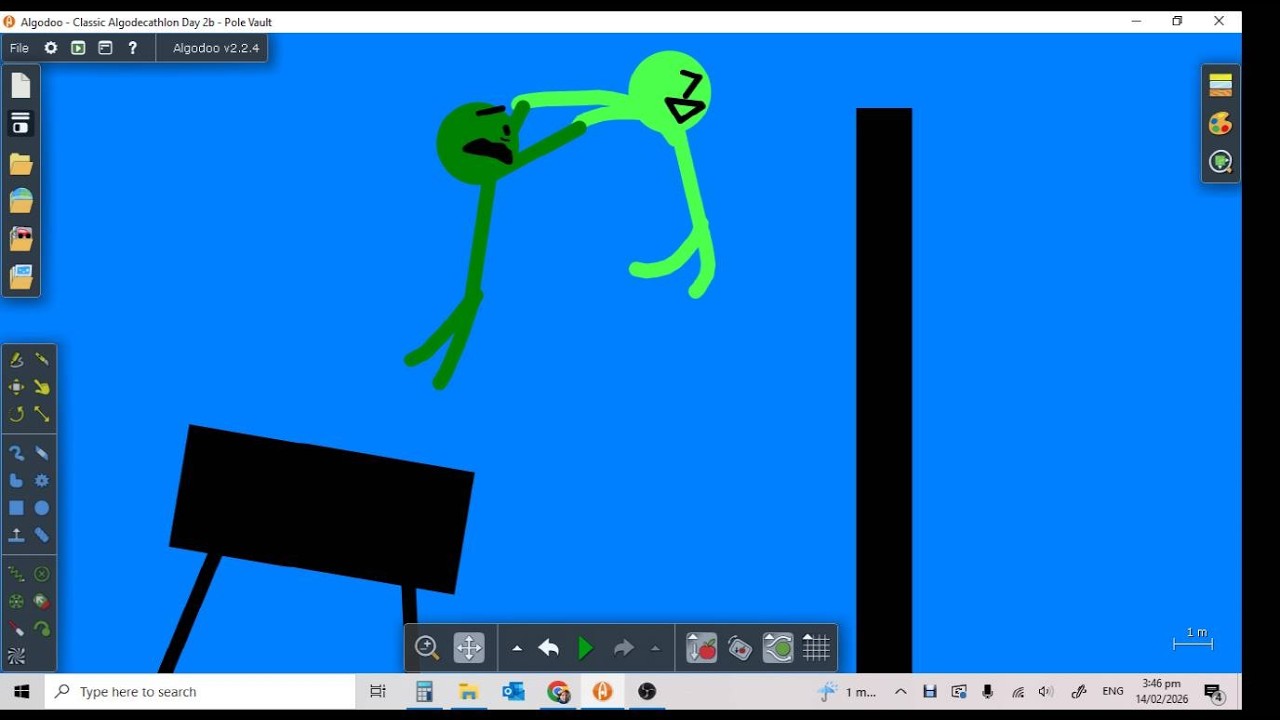The height and width of the screenshot is (720, 1280).
Task: Start the simulation with green play
Action: [586, 648]
